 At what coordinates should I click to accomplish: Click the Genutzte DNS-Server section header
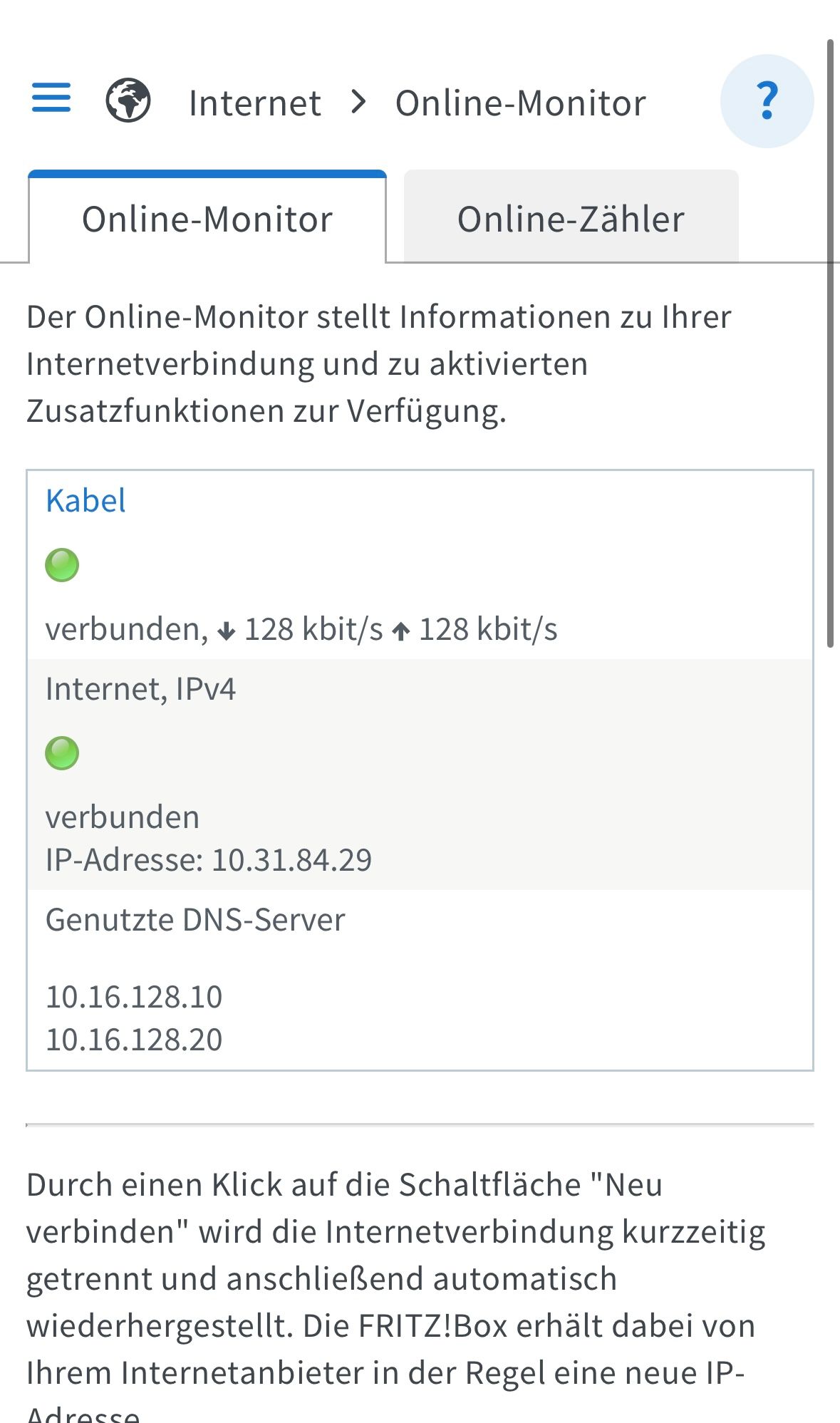(195, 919)
